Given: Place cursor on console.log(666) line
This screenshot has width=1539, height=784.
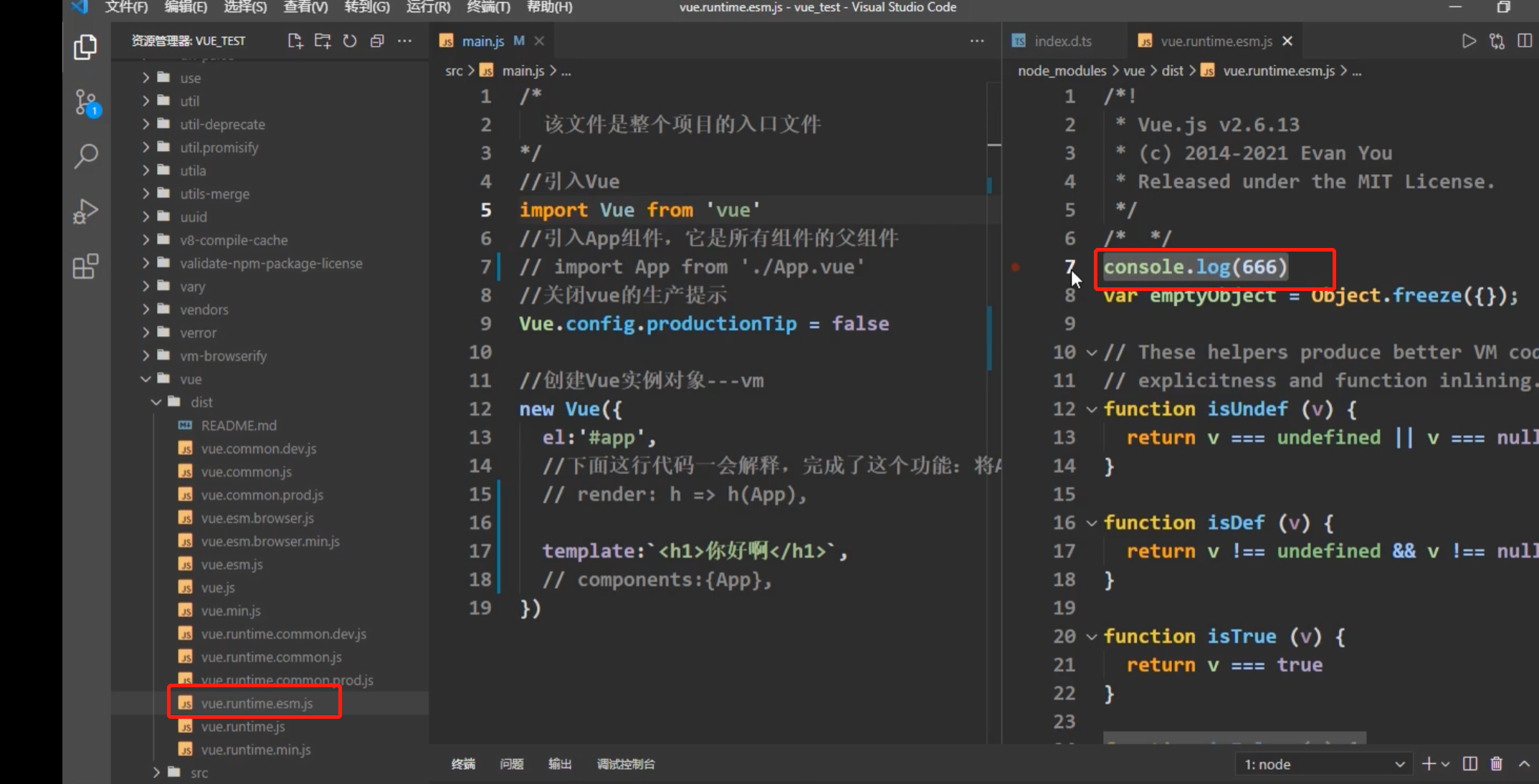Looking at the screenshot, I should [1195, 267].
